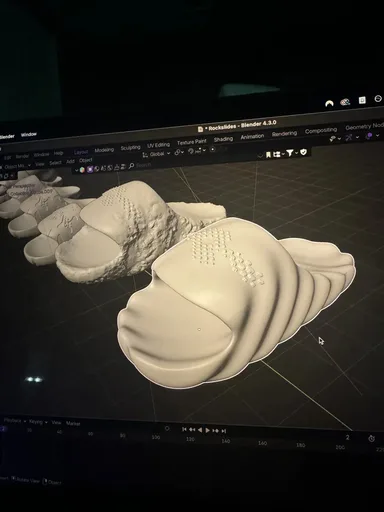The height and width of the screenshot is (512, 384).
Task: Jump to the previous keyframe
Action: pyautogui.click(x=192, y=430)
